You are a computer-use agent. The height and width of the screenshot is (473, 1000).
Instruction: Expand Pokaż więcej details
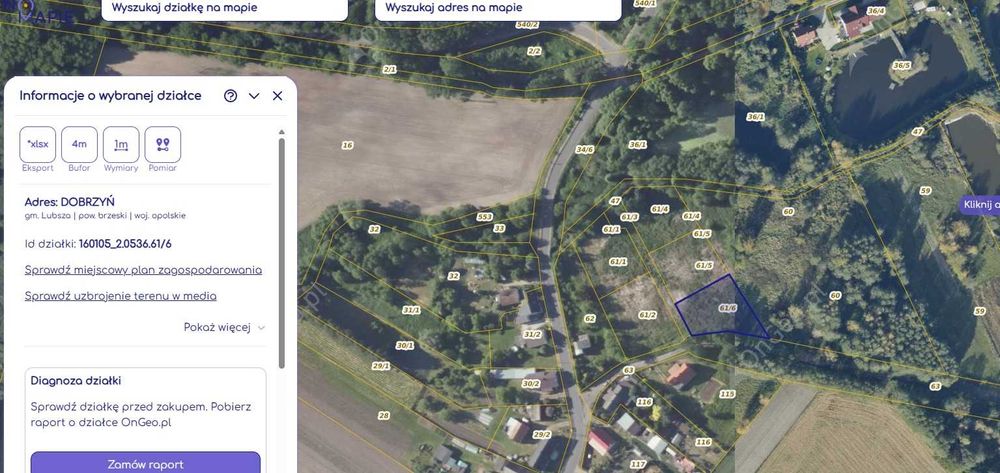[224, 327]
